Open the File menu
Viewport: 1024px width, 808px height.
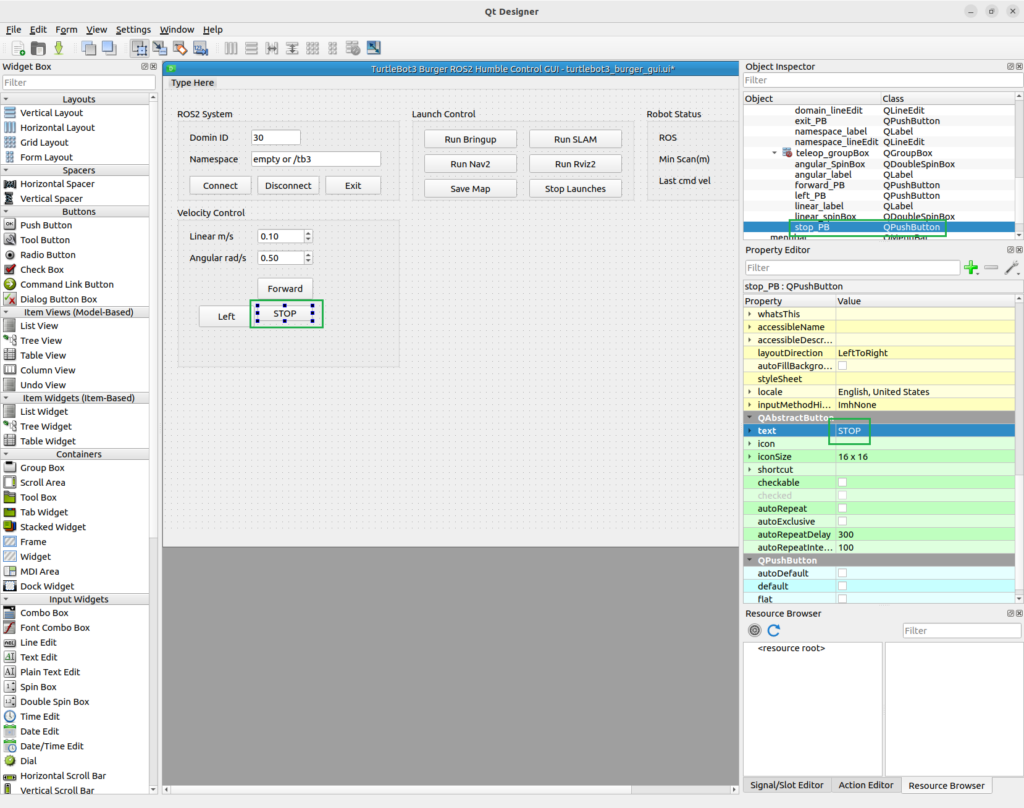coord(13,29)
